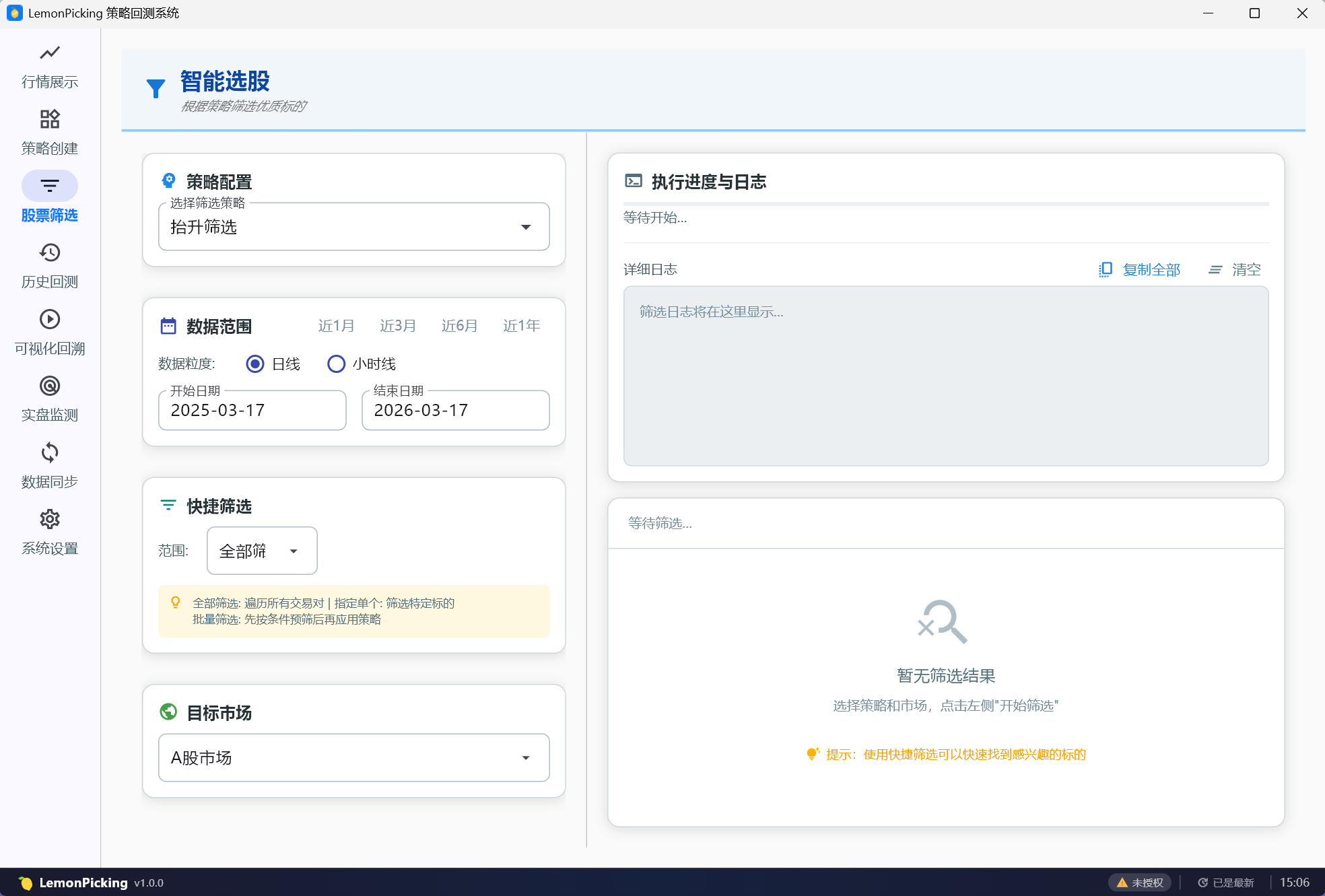Open 可视化回溯 play circle icon

pyautogui.click(x=50, y=319)
